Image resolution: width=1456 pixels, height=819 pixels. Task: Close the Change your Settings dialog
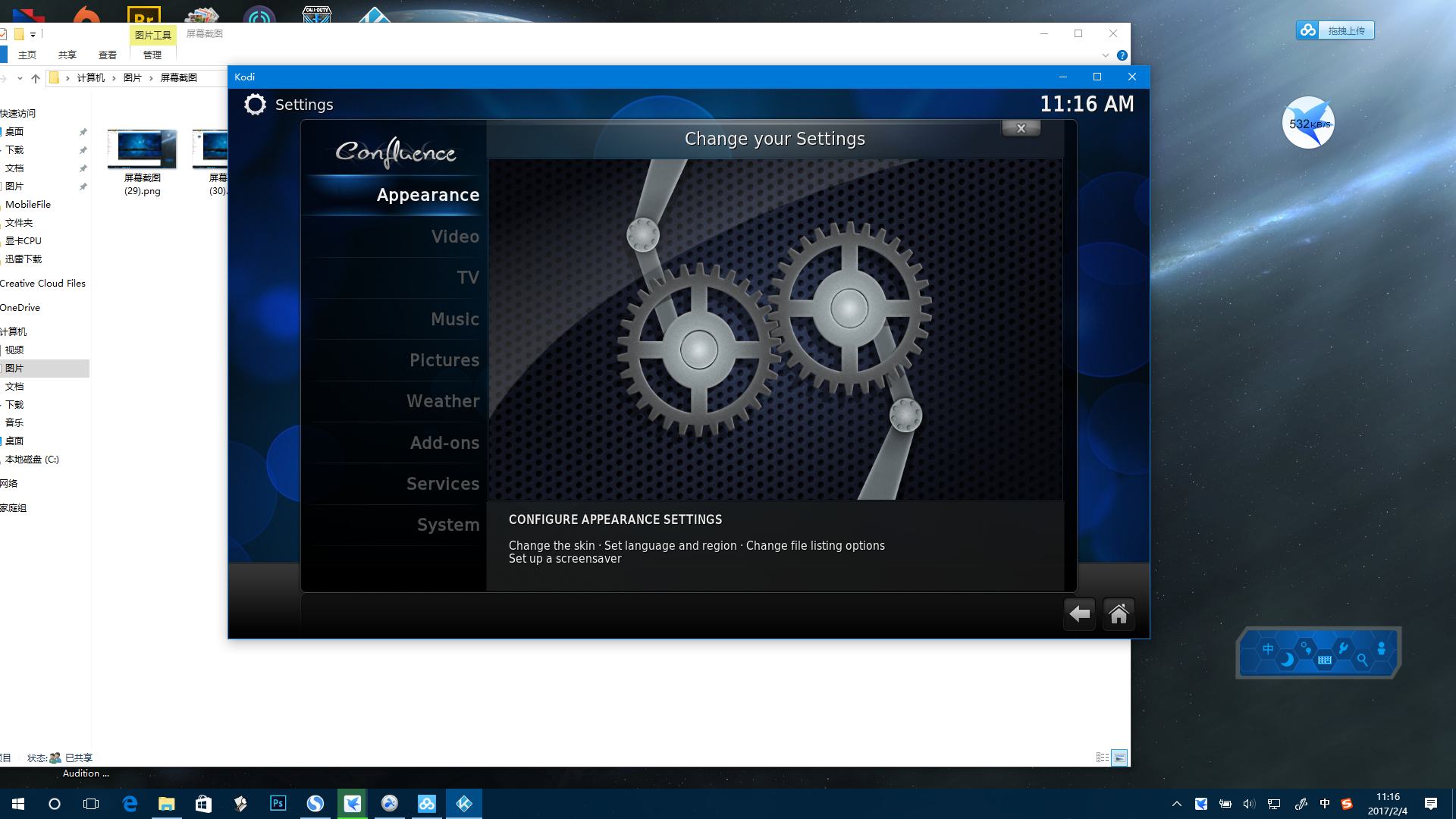[1021, 128]
